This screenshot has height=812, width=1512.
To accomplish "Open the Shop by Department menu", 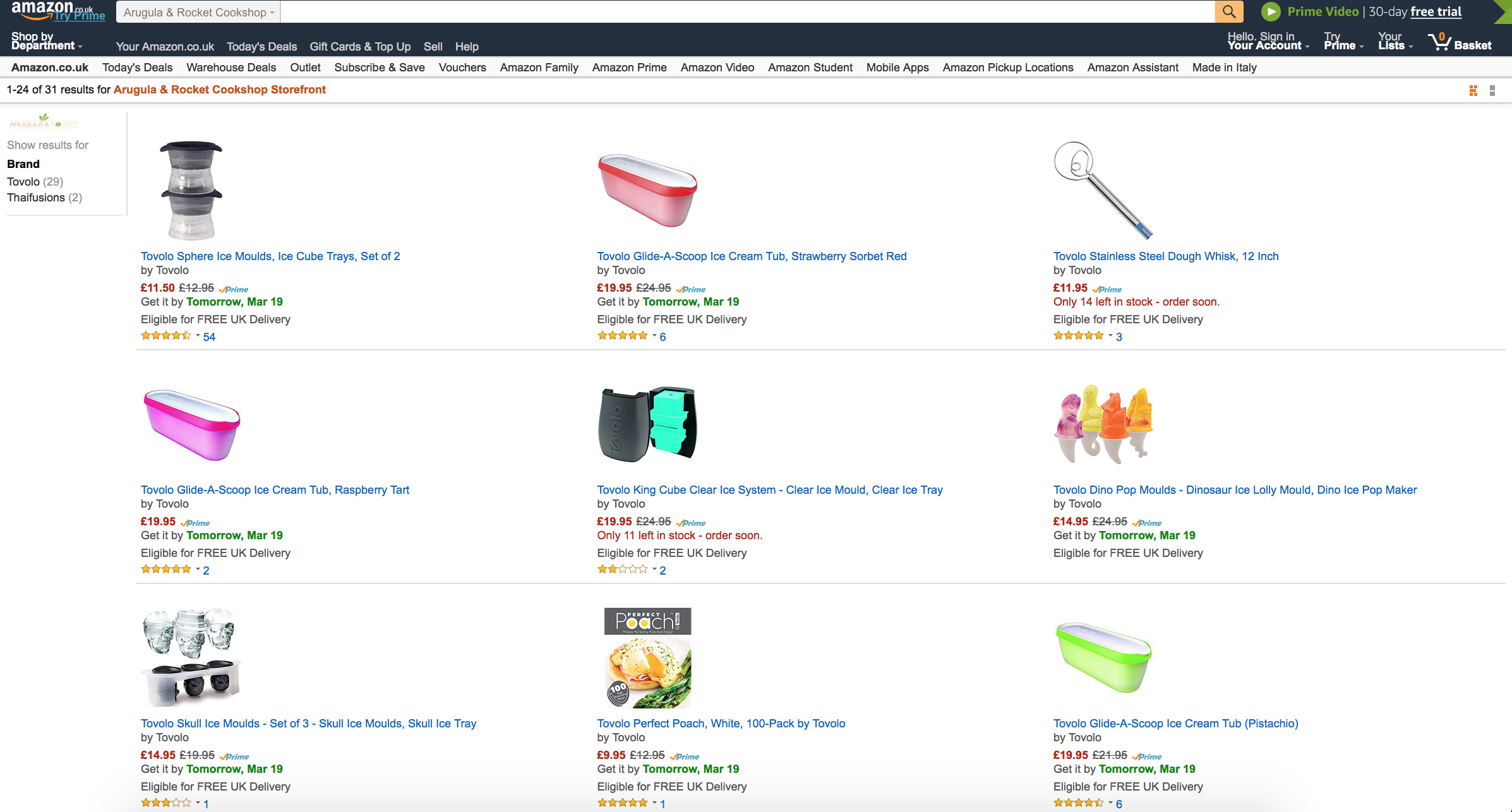I will 46,42.
